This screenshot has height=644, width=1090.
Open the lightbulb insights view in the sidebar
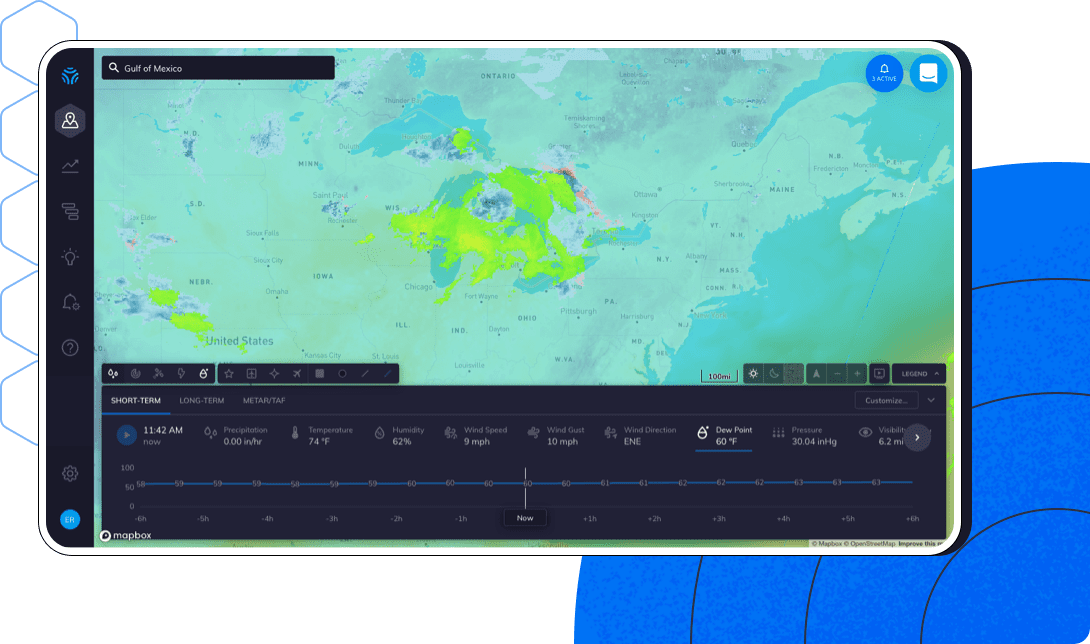click(x=70, y=257)
